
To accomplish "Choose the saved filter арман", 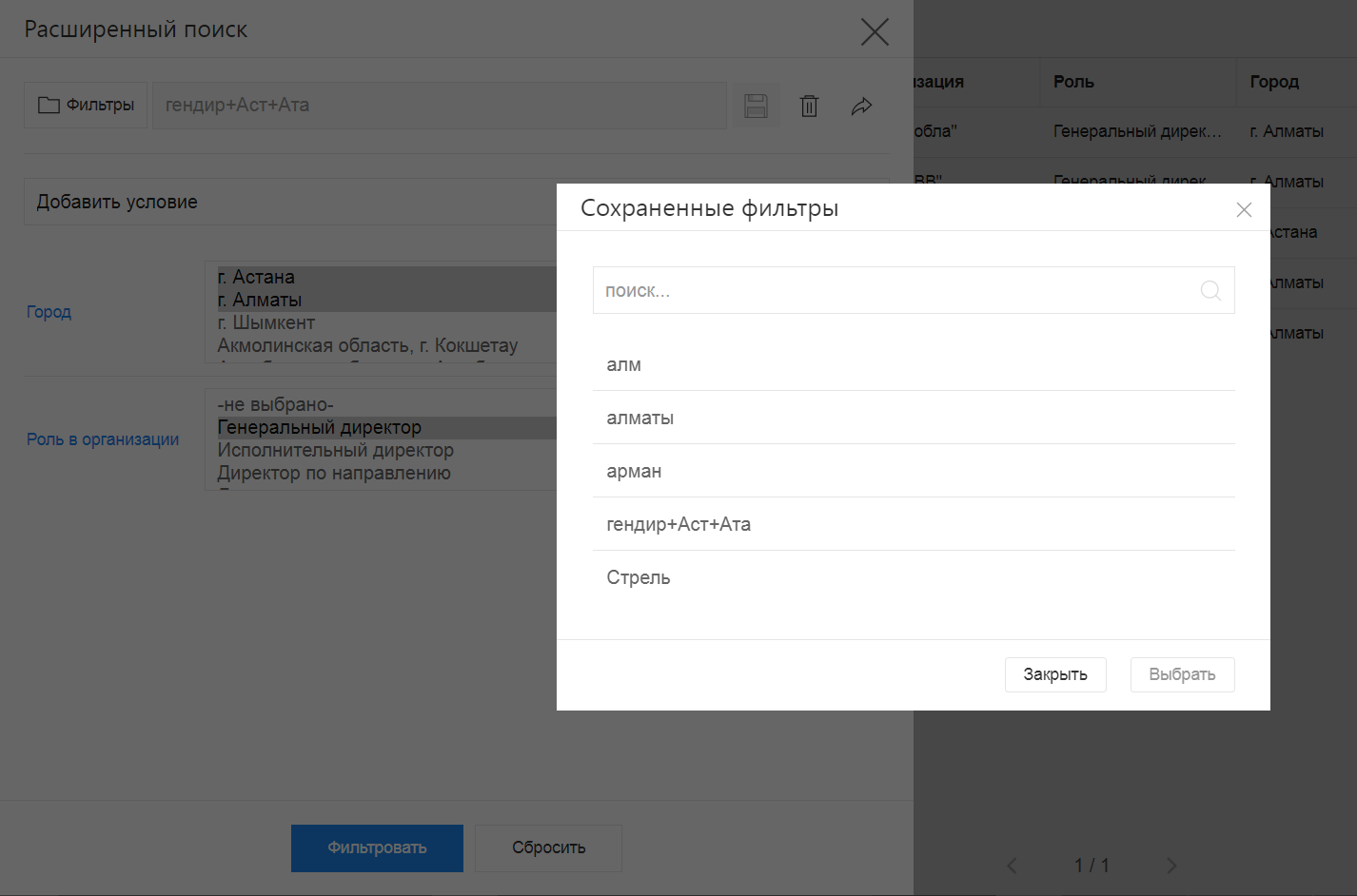I will tap(914, 471).
